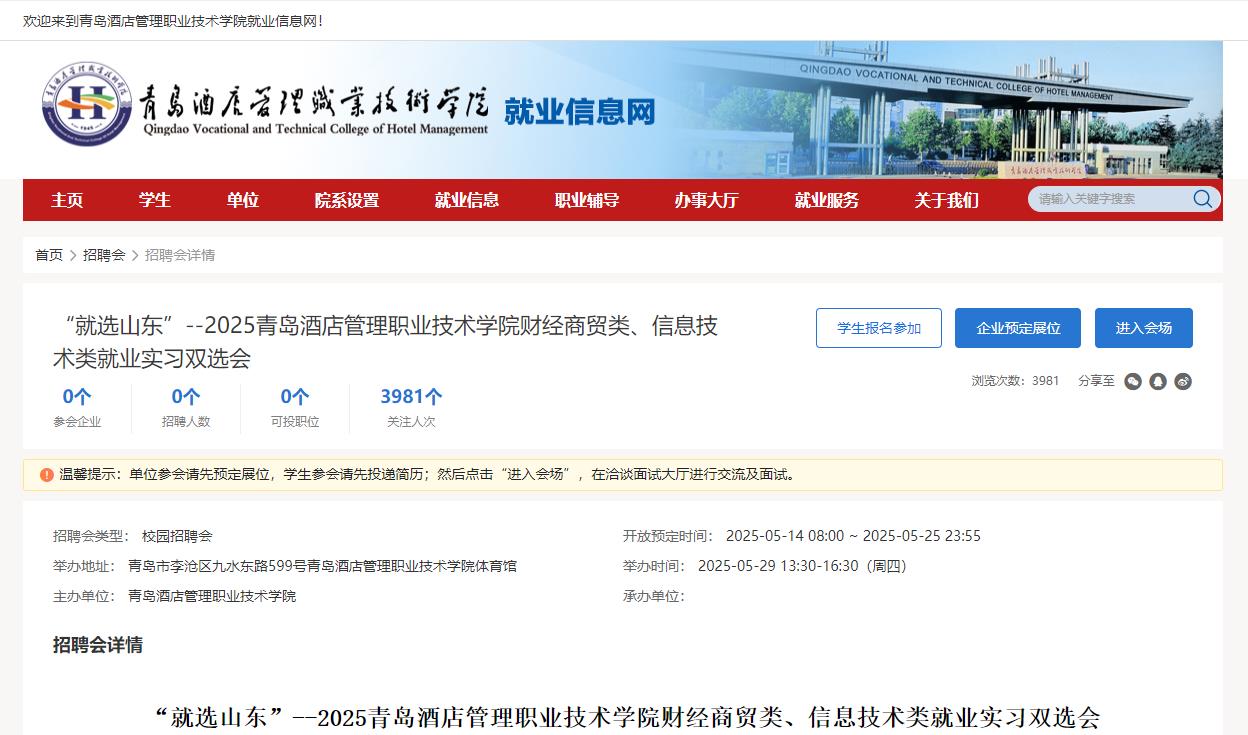Open the 院系设置 menu item
Viewport: 1248px width, 735px height.
pyautogui.click(x=347, y=200)
